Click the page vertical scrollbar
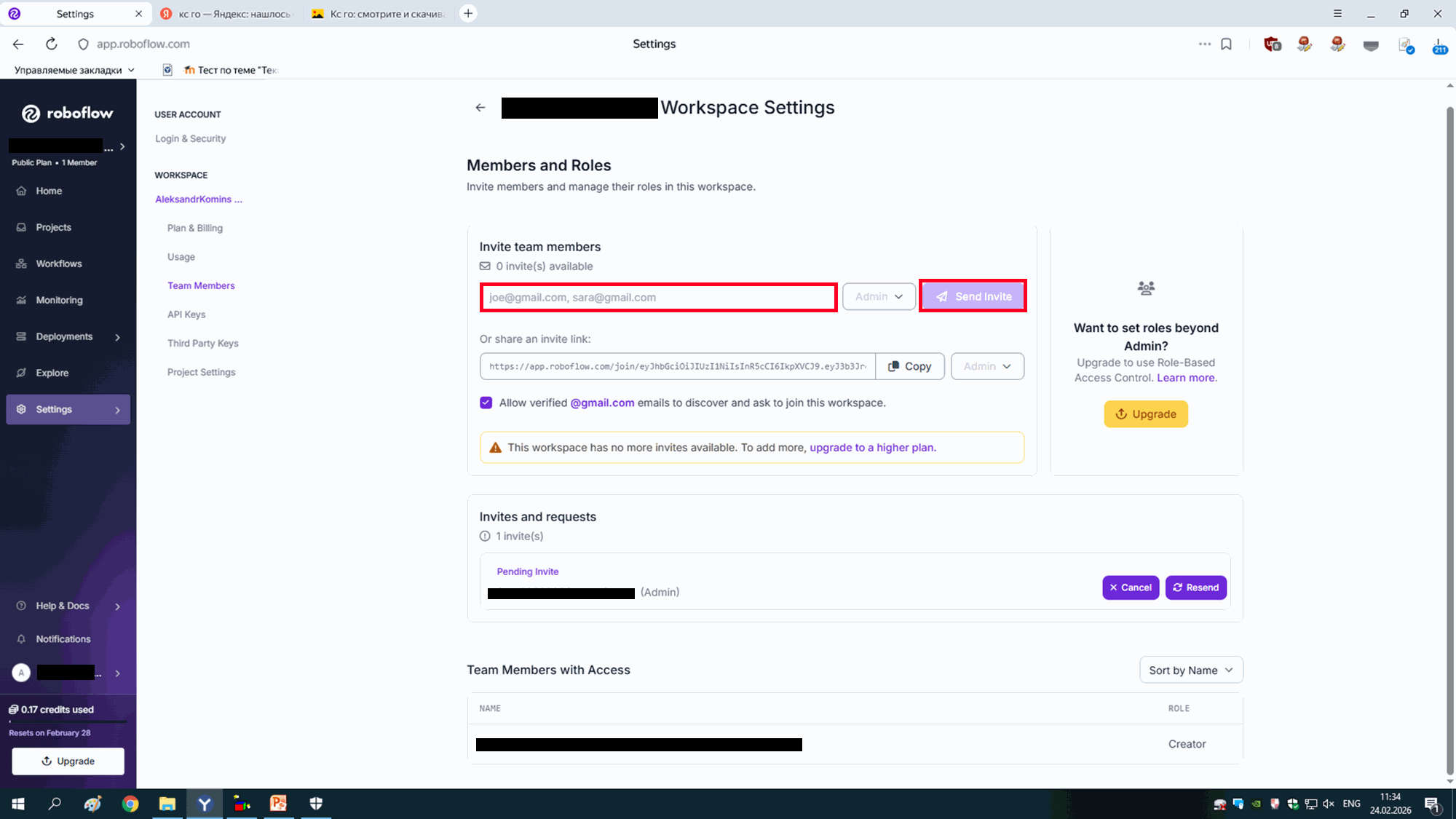 (x=1449, y=440)
